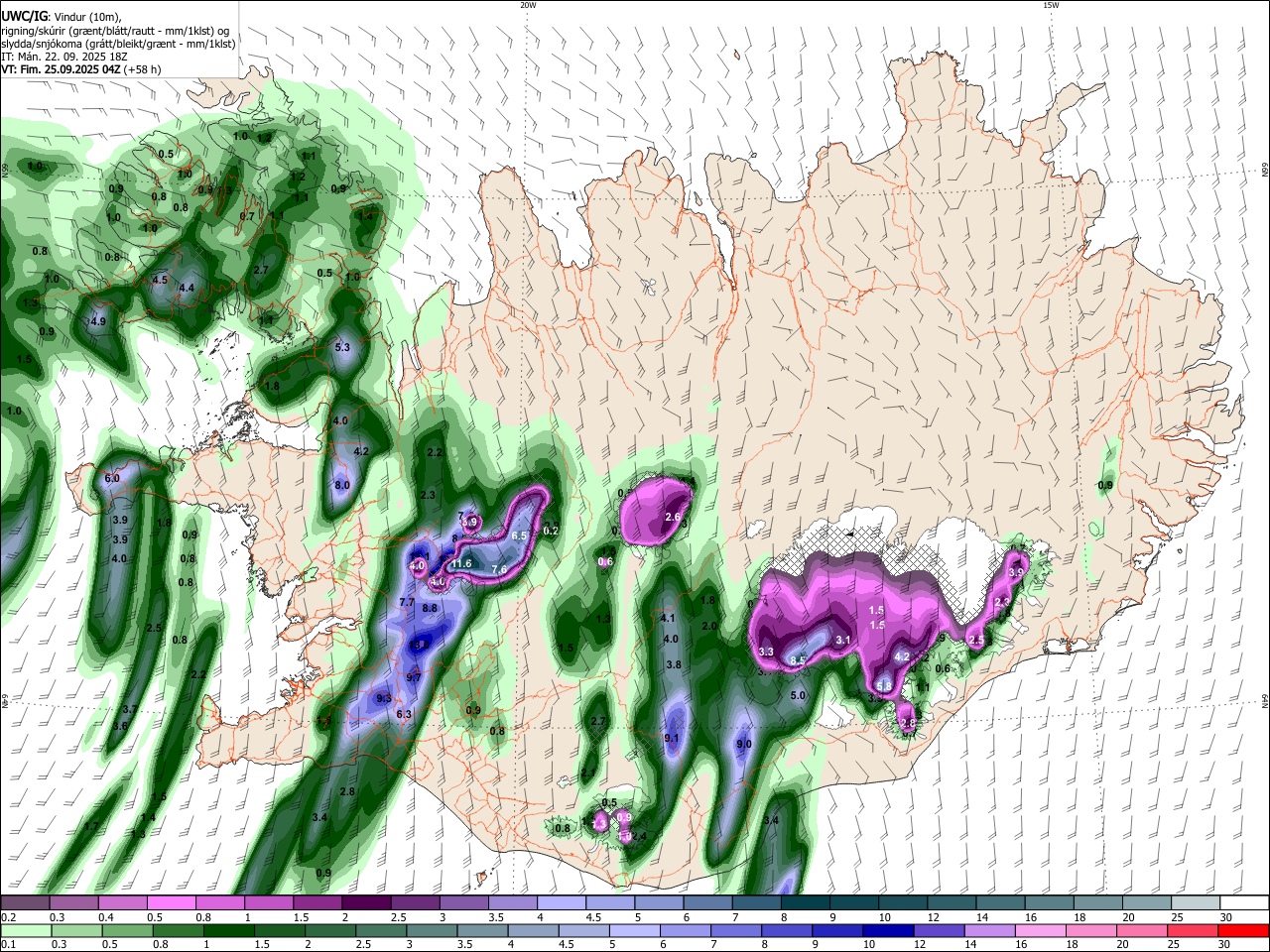Click the dusky purple 0.2 swatch in upper legend row
This screenshot has width=1270, height=952.
coord(25,903)
